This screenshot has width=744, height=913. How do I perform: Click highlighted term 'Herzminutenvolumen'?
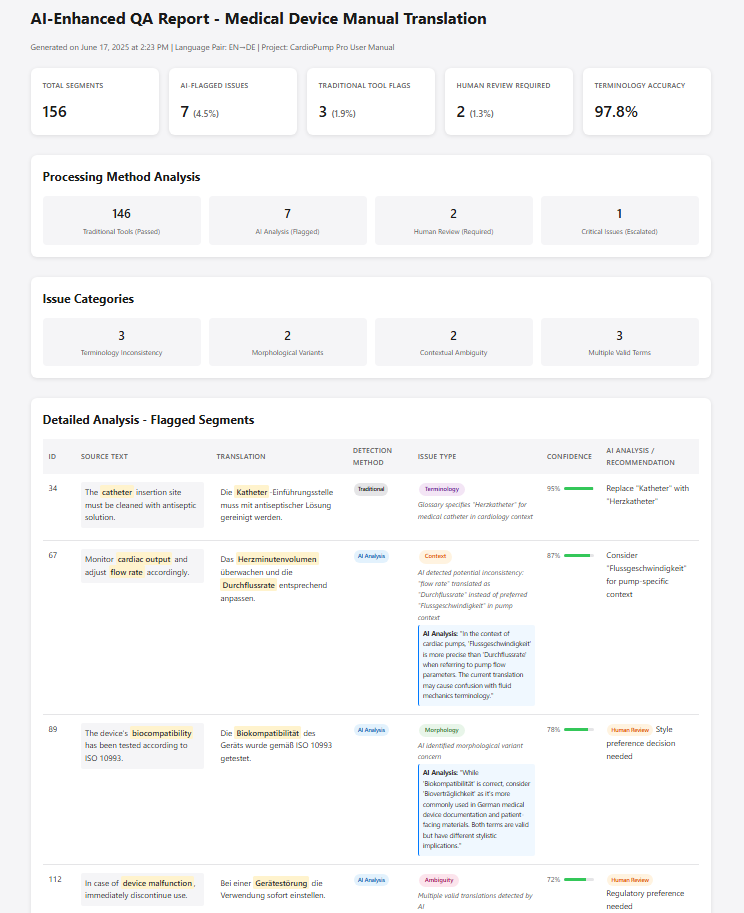point(277,559)
